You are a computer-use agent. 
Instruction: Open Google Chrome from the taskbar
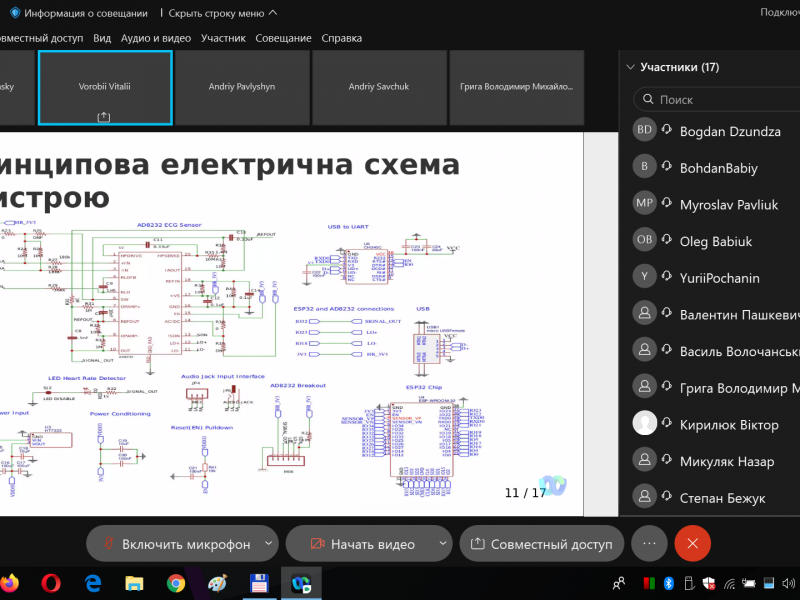click(x=176, y=582)
